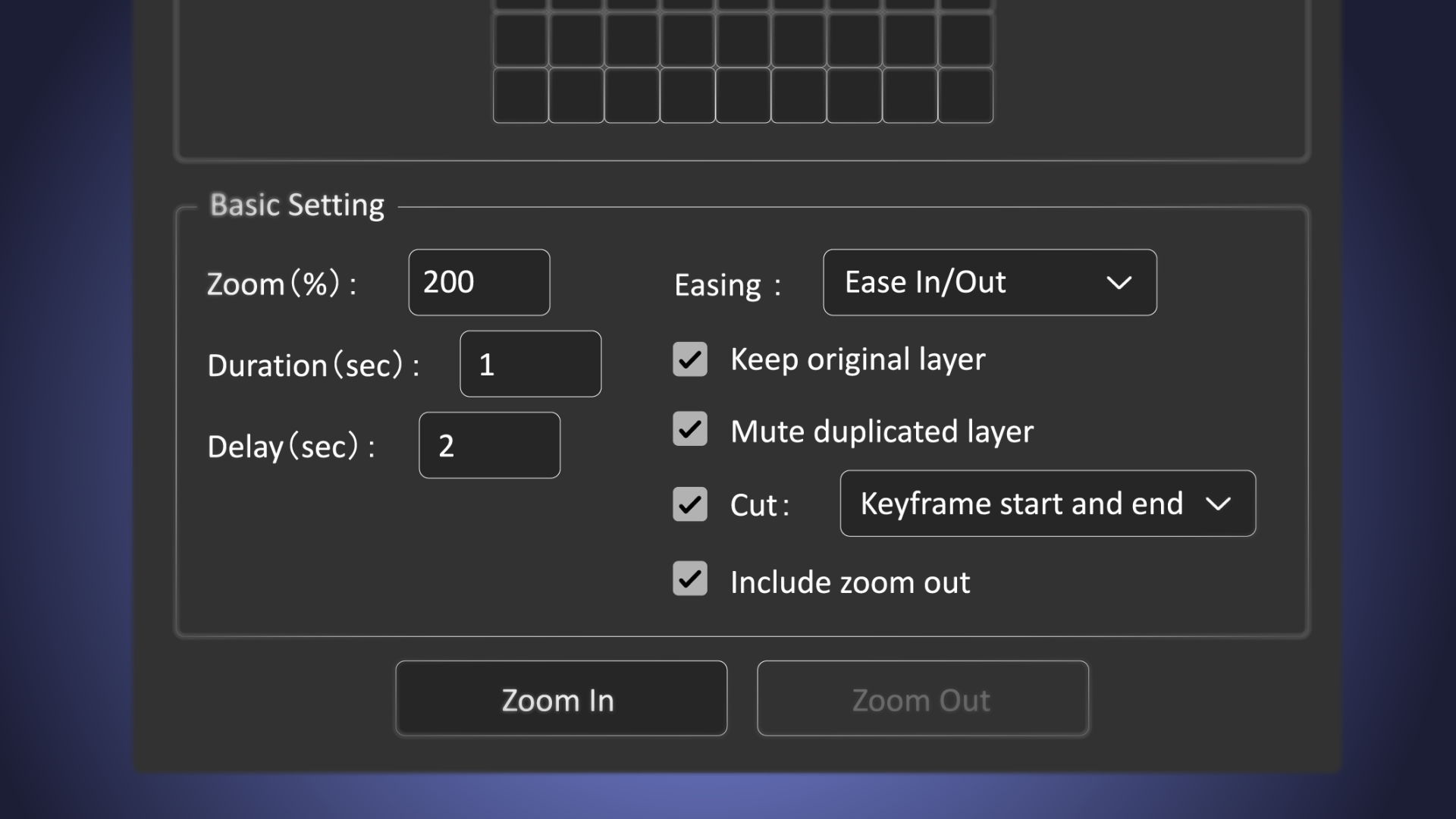Click the Easing dropdown chevron arrow
The height and width of the screenshot is (819, 1456).
pyautogui.click(x=1119, y=283)
